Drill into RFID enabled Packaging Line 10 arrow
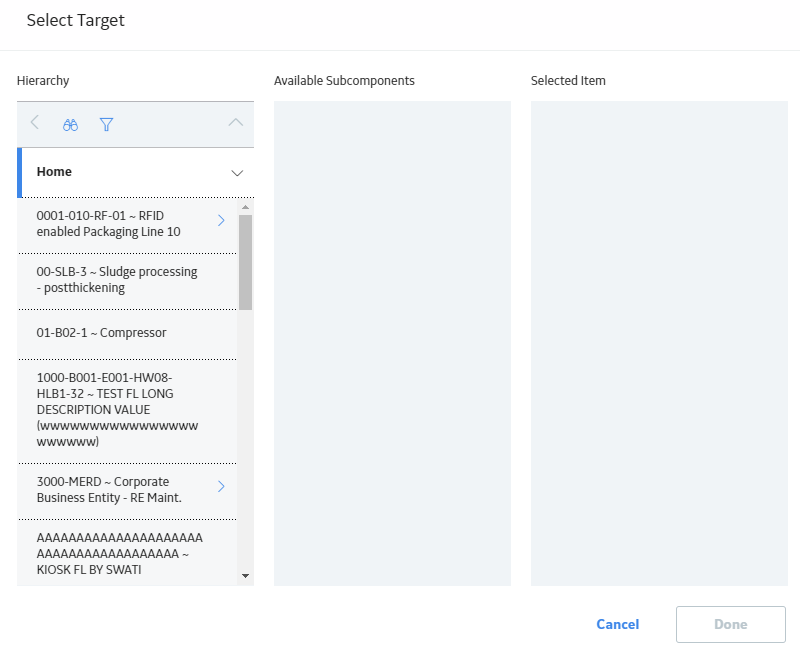The image size is (800, 651). [221, 220]
